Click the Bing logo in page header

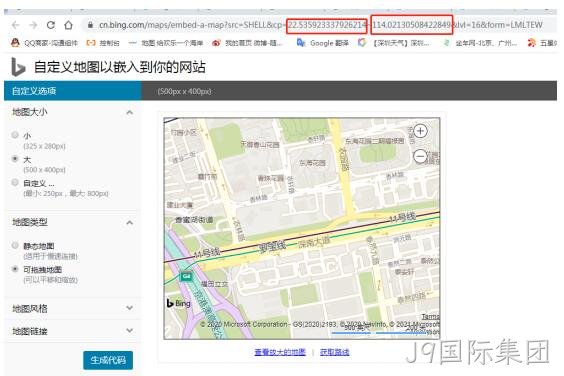(x=18, y=67)
